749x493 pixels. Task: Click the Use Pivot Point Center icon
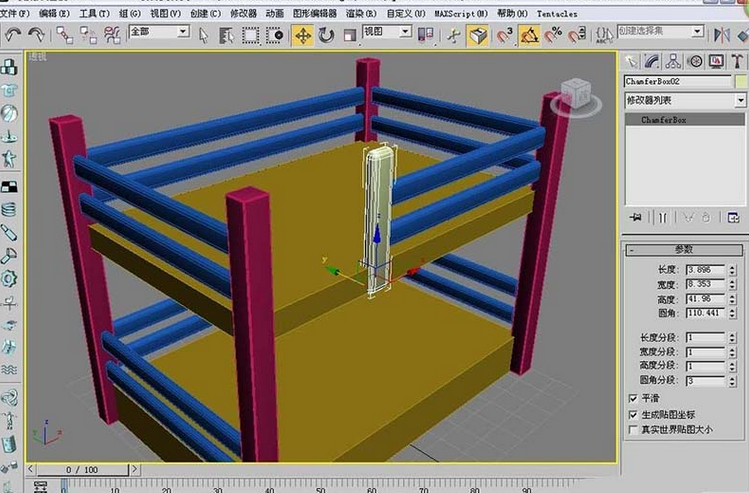[x=426, y=35]
